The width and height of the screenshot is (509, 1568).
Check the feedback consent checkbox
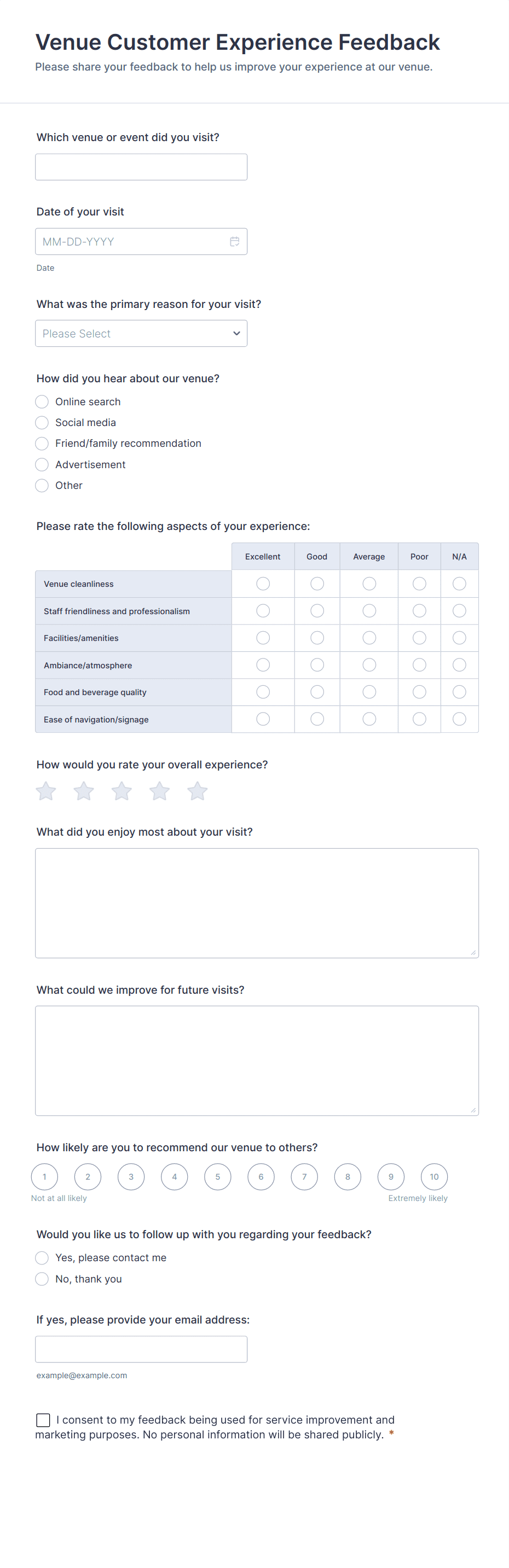[x=43, y=1420]
